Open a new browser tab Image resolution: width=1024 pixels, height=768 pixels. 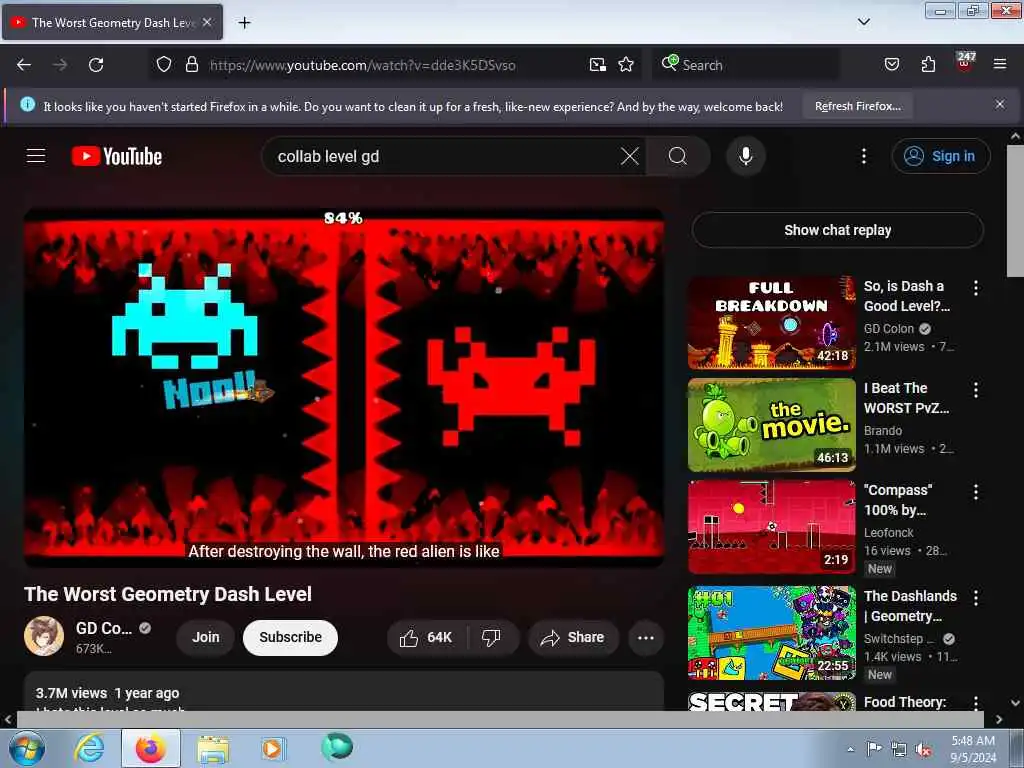[244, 23]
